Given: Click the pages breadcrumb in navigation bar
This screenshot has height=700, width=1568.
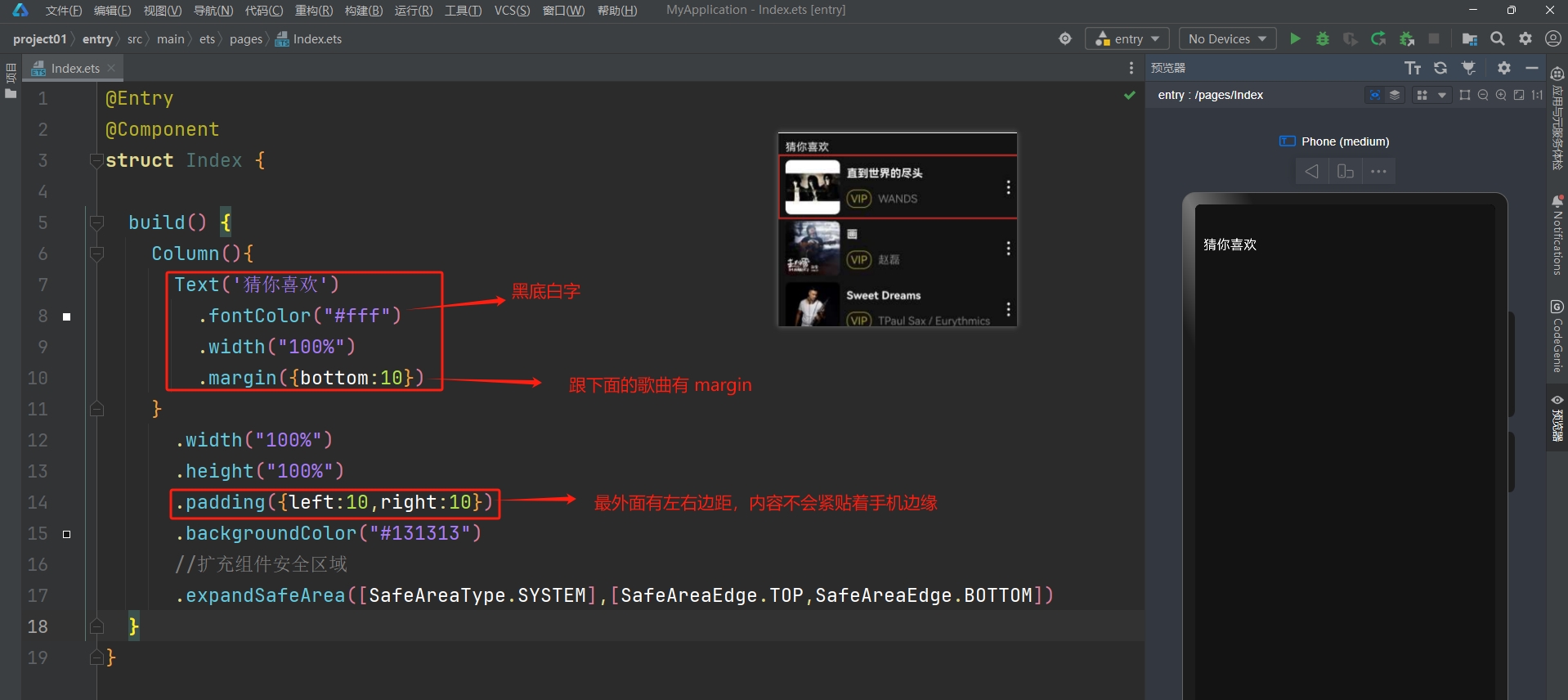Looking at the screenshot, I should pyautogui.click(x=245, y=38).
